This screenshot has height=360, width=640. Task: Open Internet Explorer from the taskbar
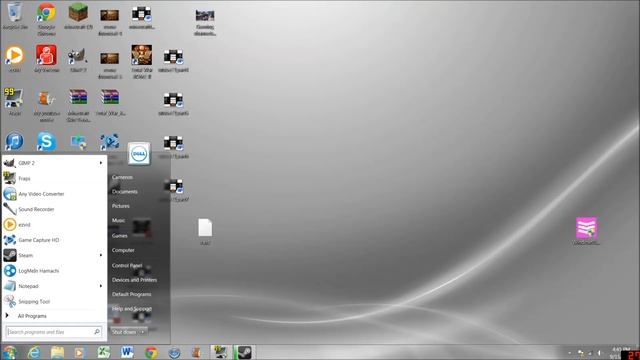point(34,352)
